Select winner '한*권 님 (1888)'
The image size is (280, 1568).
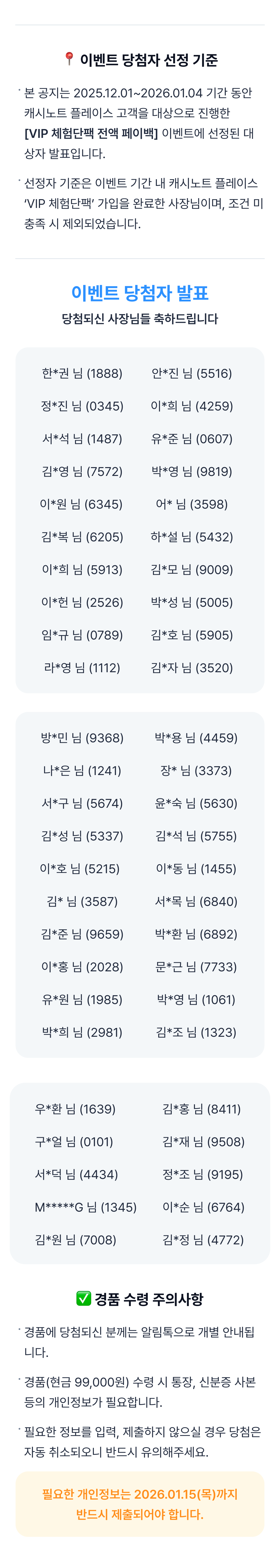point(82,373)
